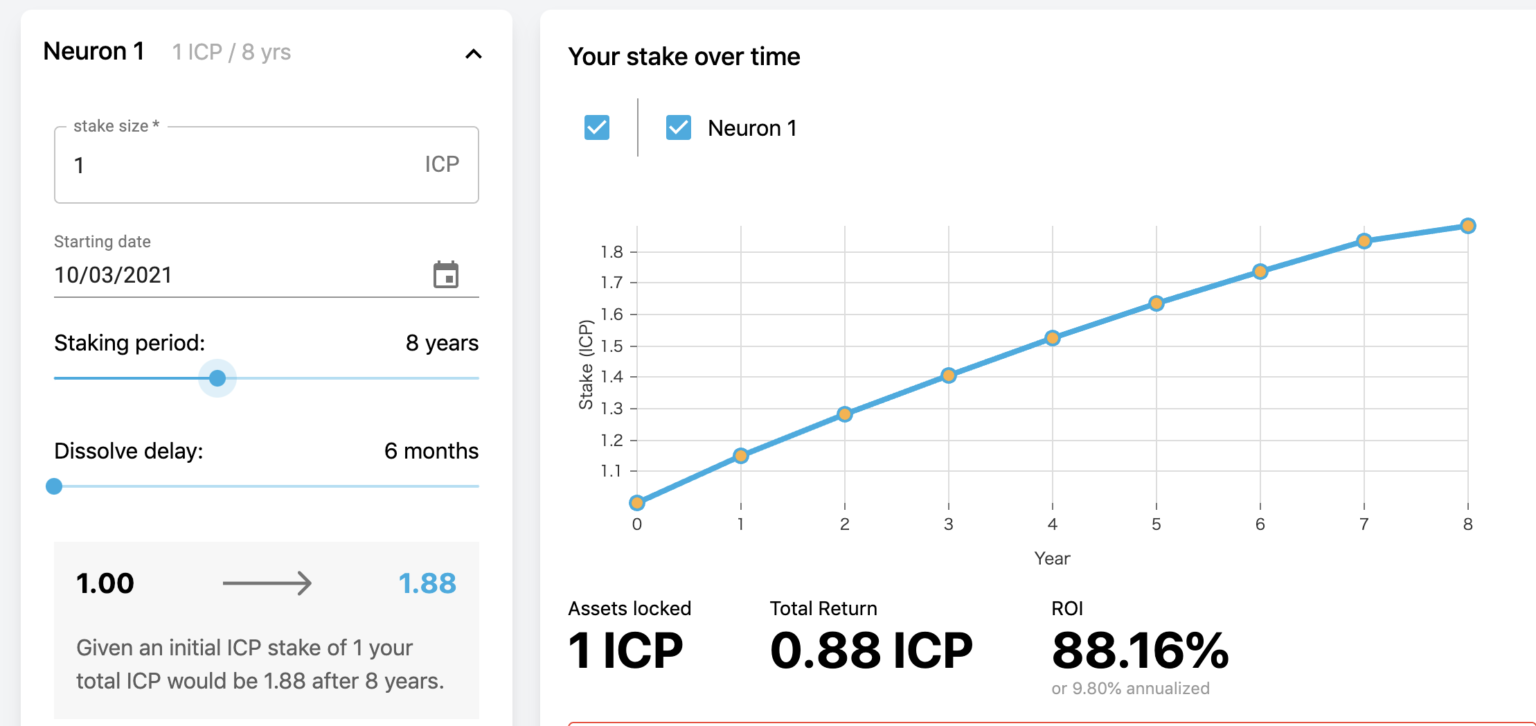Open the starting date calendar picker
The height and width of the screenshot is (726, 1536).
tap(446, 275)
